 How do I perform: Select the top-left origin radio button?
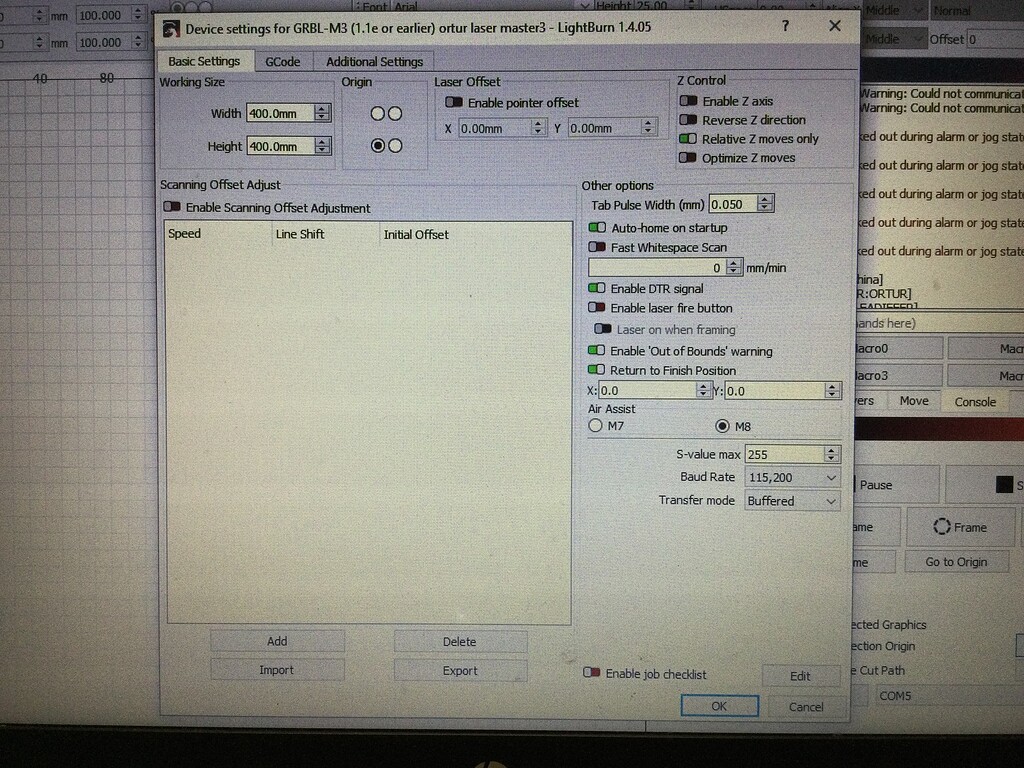[x=378, y=114]
